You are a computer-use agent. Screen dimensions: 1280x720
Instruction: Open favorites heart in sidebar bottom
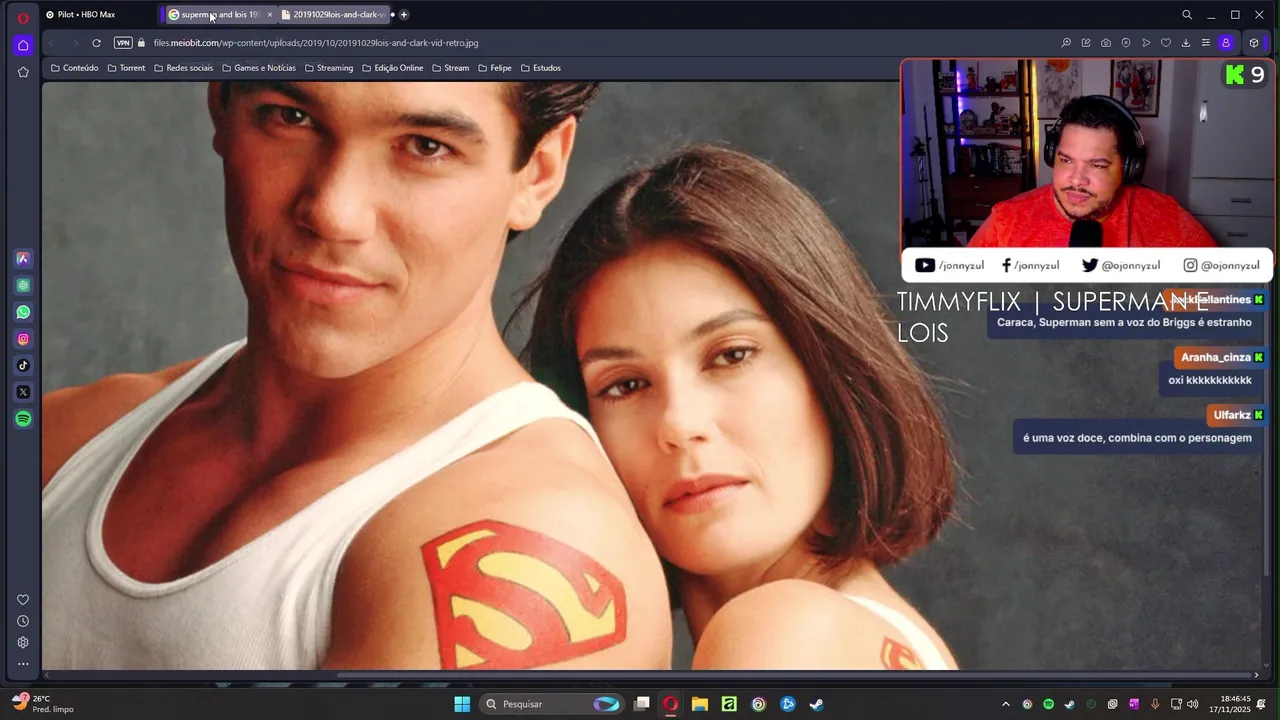23,600
